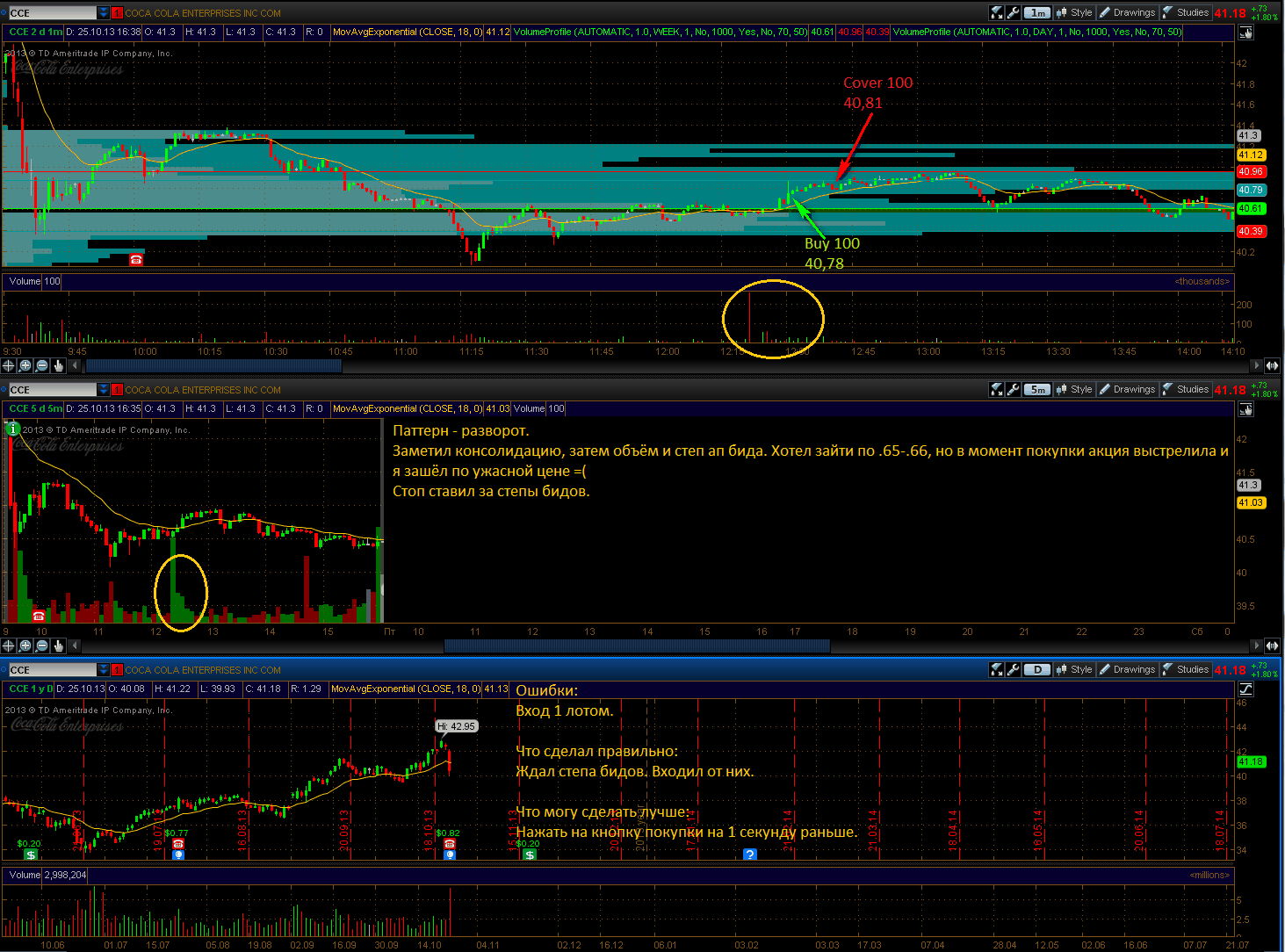Open Studies menu on the top chart
Image resolution: width=1285 pixels, height=952 pixels.
1186,12
